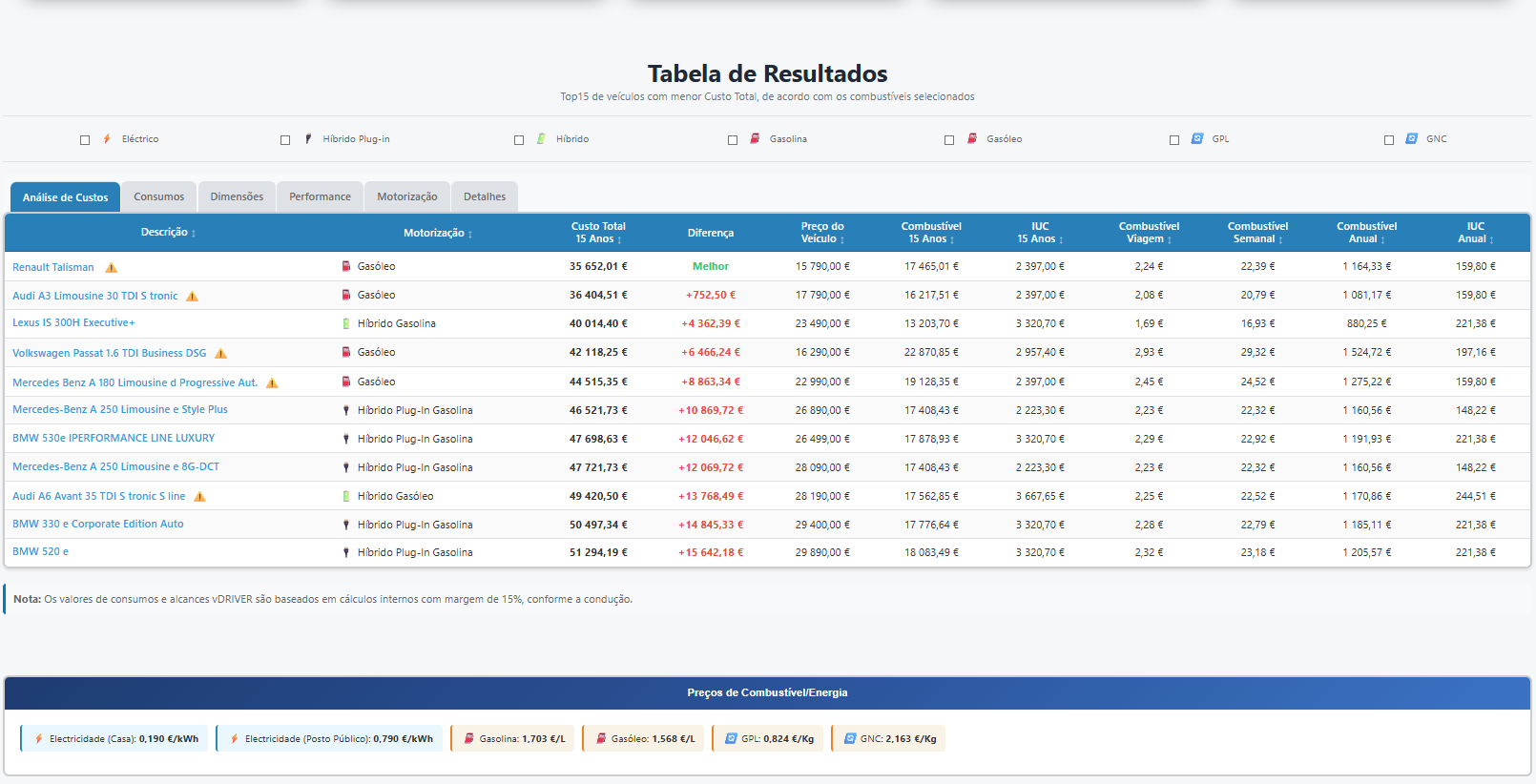Click the GPL fuel filter icon
Screen dimensions: 1536x784
coord(1197,139)
